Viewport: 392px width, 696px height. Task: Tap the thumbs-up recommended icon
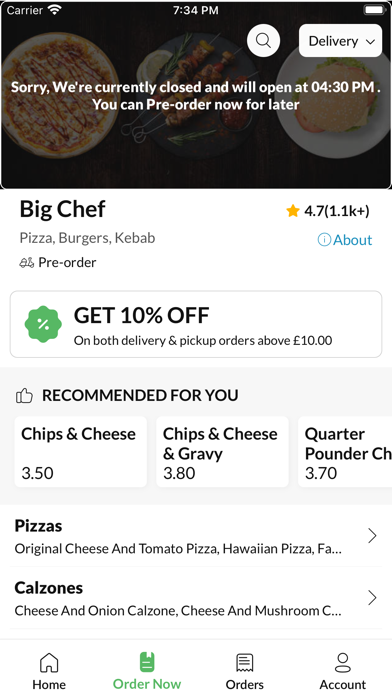pos(24,395)
